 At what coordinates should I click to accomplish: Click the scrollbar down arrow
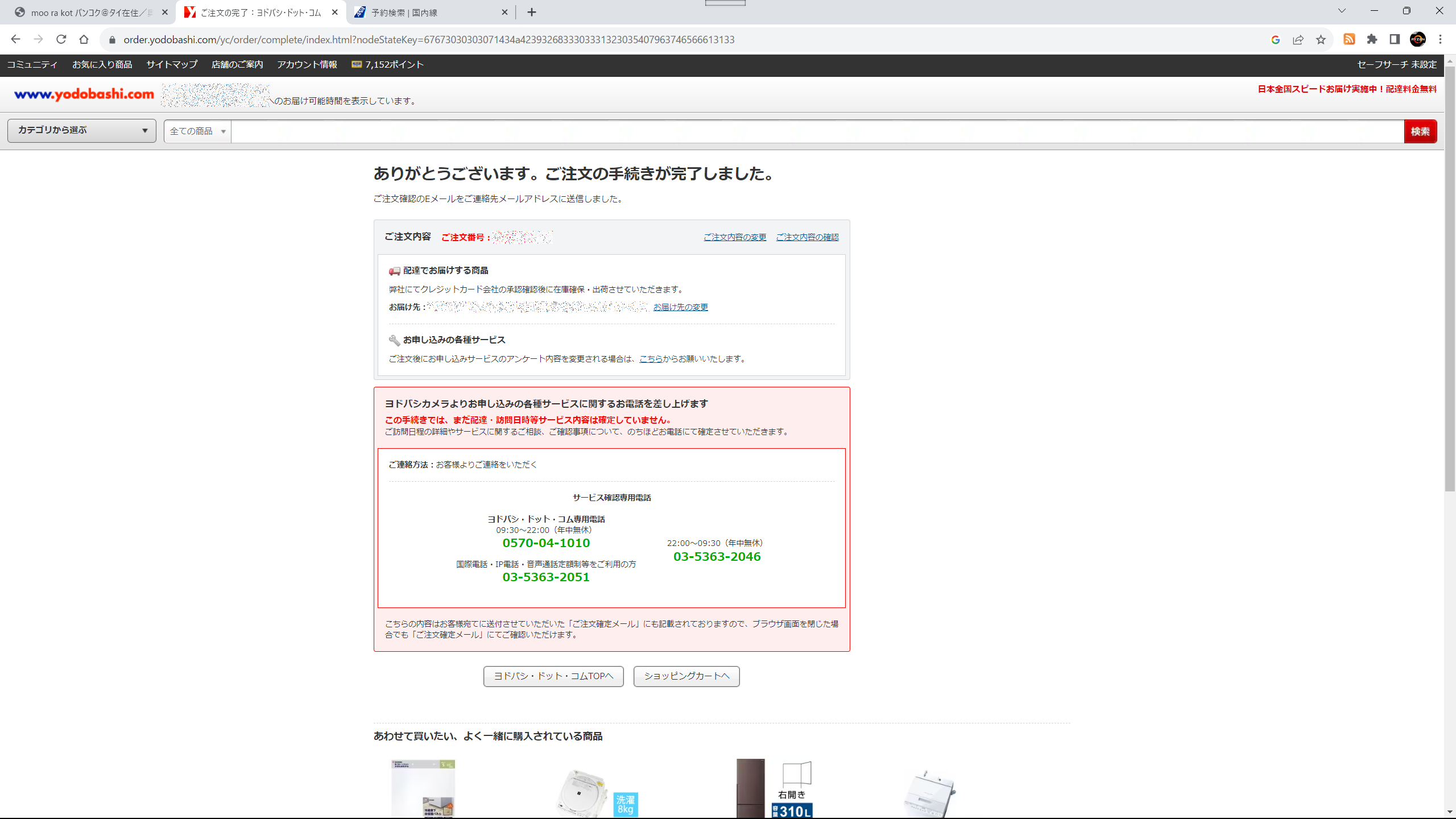[1450, 812]
